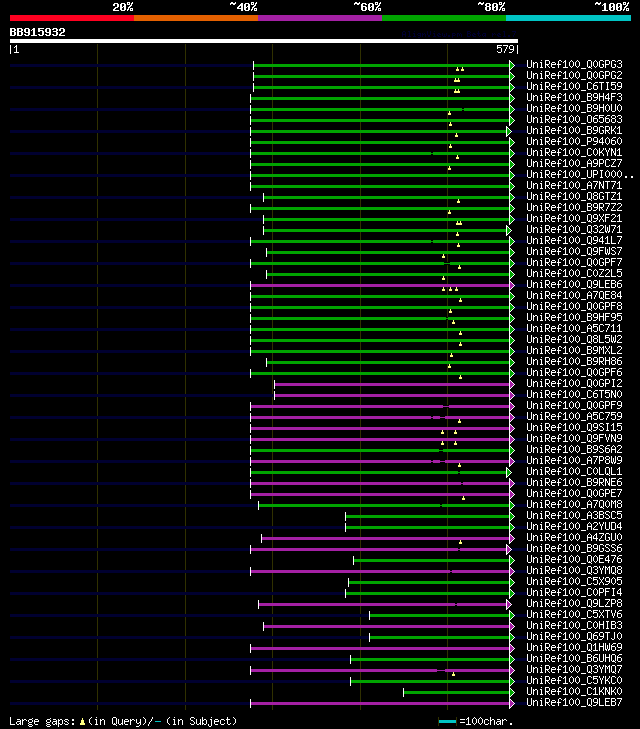The height and width of the screenshot is (729, 640).
Task: Select the UniRef100_Q9XF21 label
Action: 574,219
